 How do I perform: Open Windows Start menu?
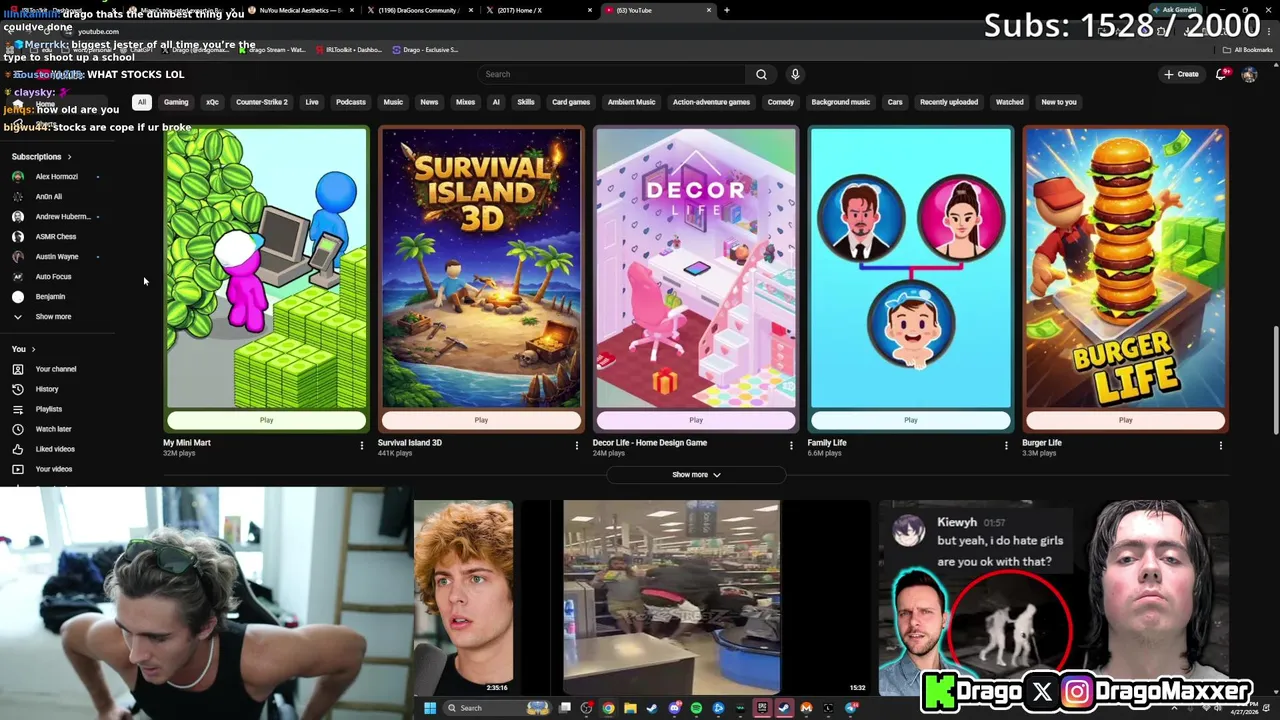point(430,708)
